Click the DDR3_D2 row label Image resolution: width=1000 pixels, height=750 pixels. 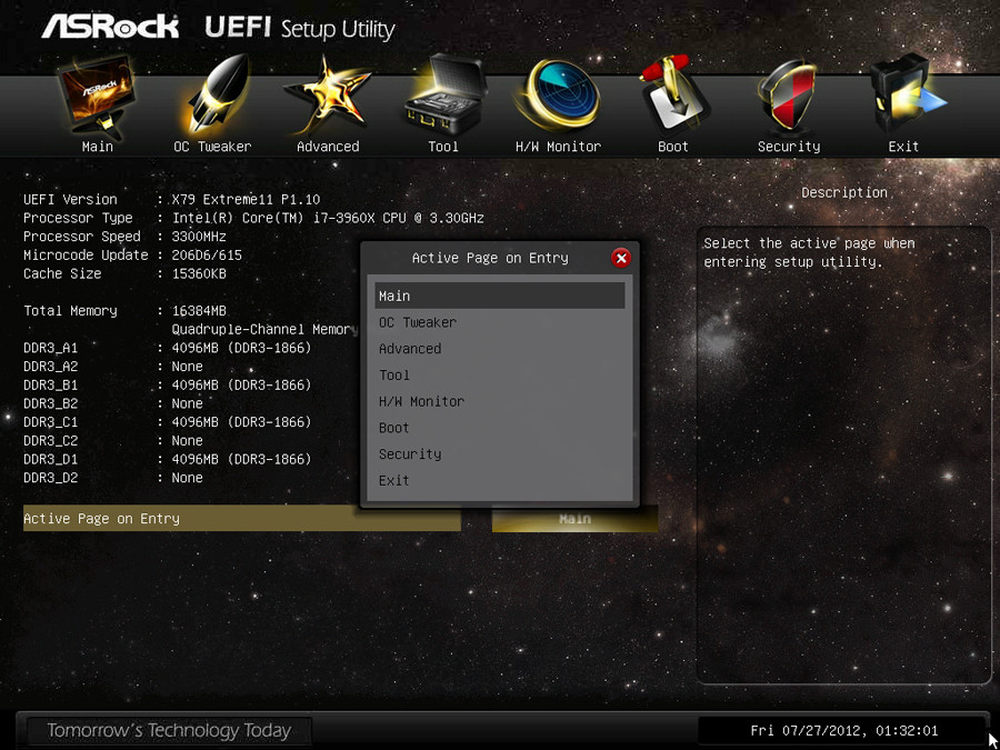click(50, 478)
